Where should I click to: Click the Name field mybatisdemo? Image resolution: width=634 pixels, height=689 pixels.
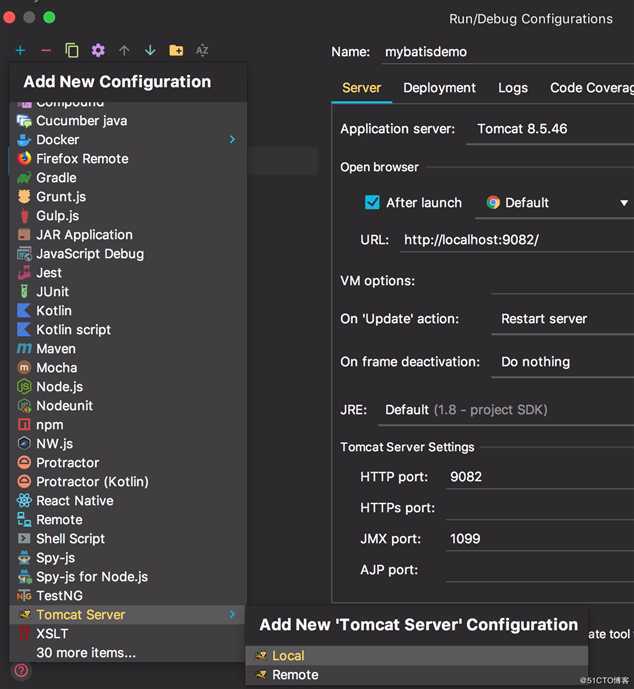[x=507, y=52]
